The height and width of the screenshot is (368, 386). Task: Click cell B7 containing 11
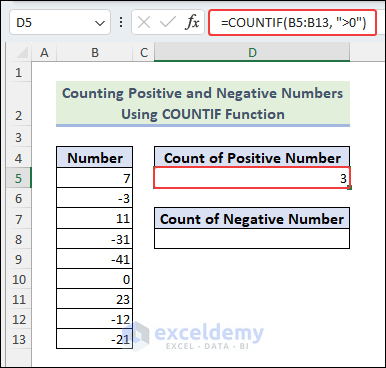[95, 219]
